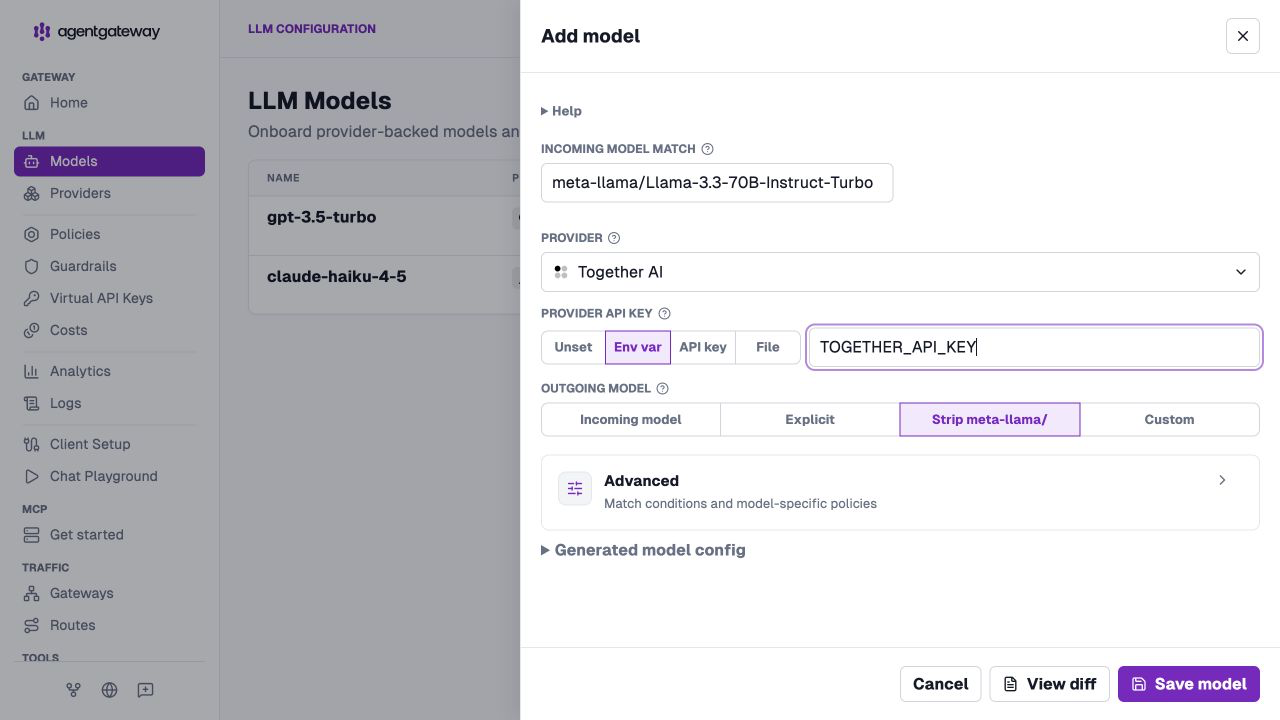
Task: Click the feedback chat icon in sidebar footer
Action: (146, 690)
